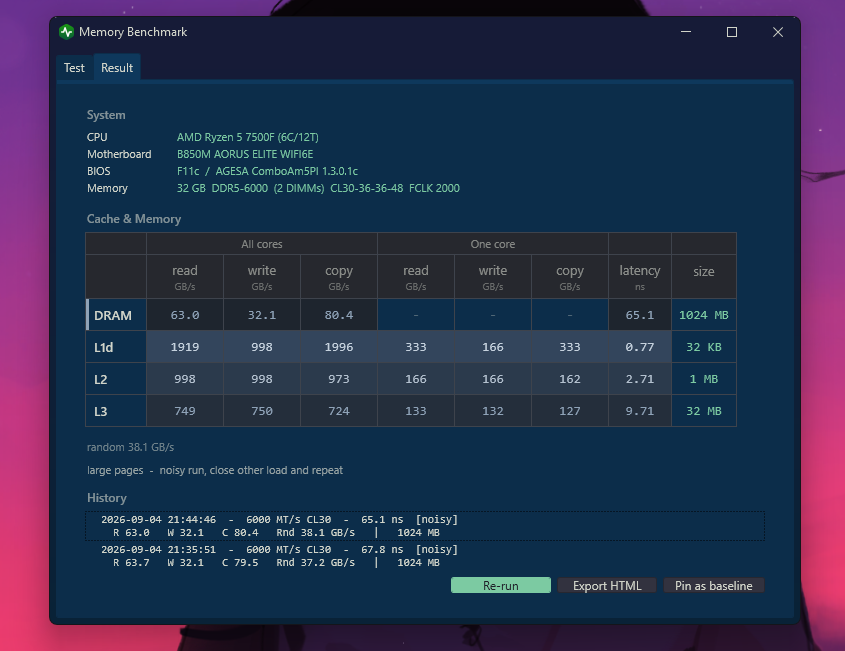
Task: Click the L3 row header
Action: click(116, 411)
